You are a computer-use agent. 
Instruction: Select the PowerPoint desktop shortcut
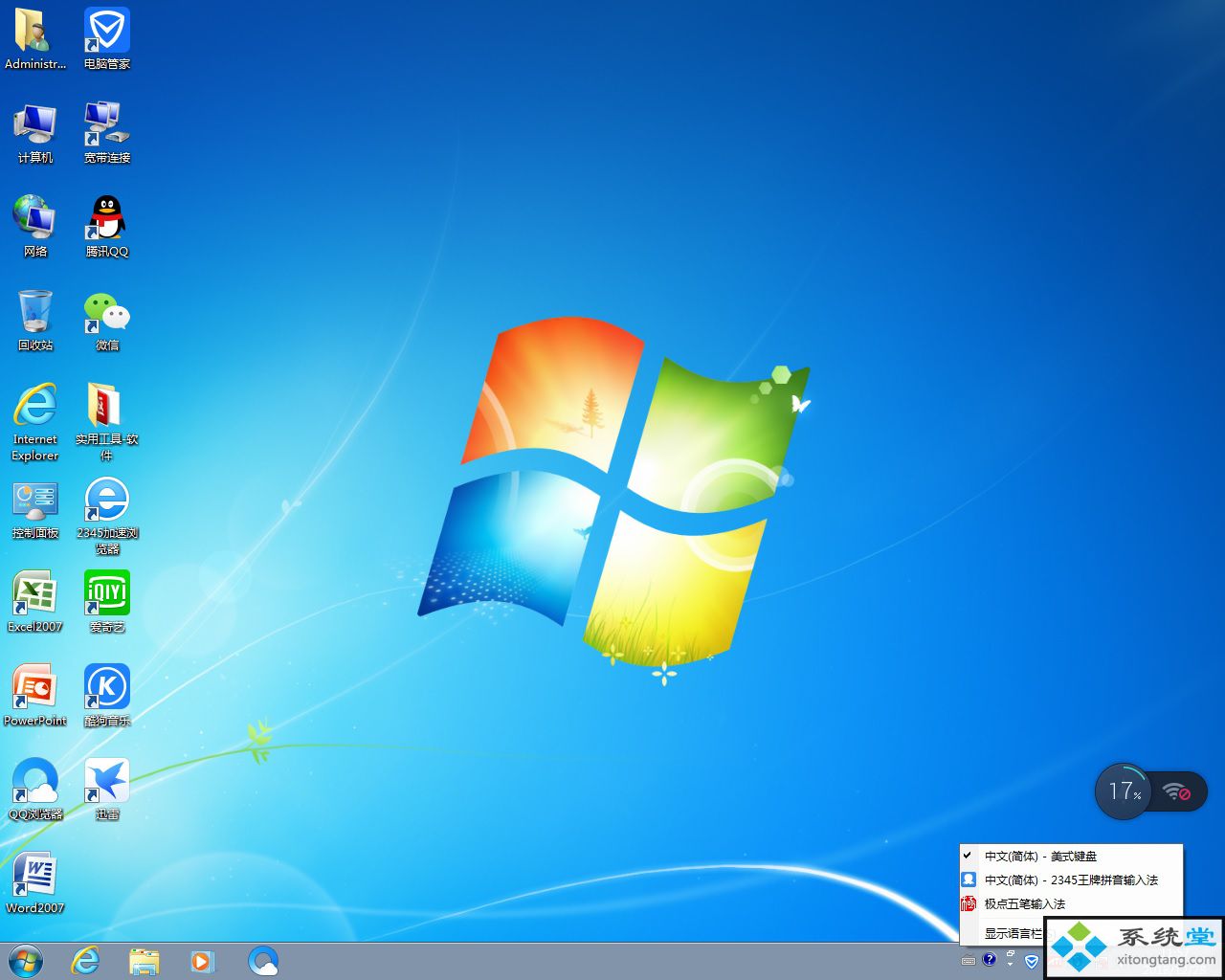click(x=35, y=696)
